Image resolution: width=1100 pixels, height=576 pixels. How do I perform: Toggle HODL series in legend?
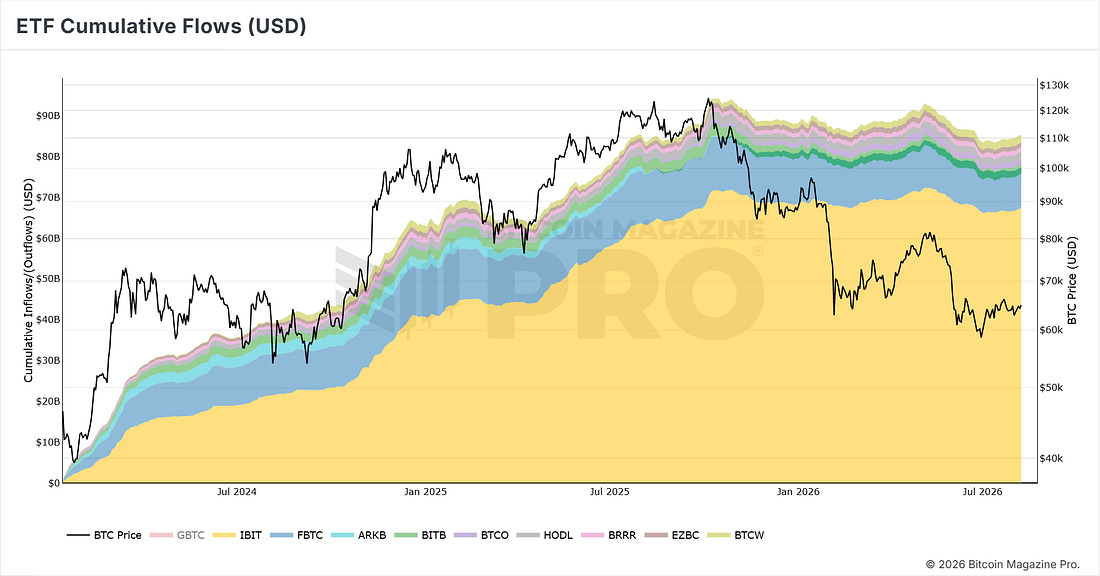click(x=544, y=535)
